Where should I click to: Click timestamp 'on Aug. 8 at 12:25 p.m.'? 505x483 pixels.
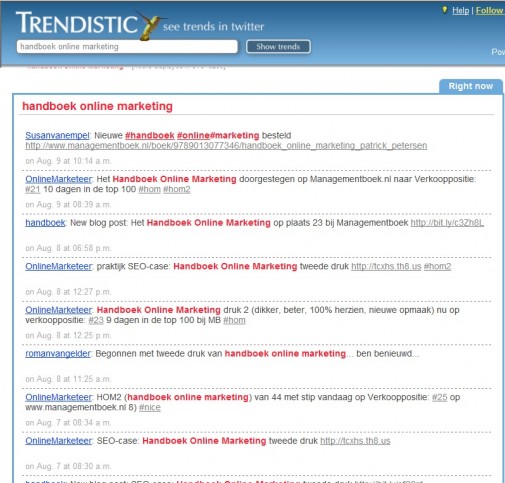(68, 336)
